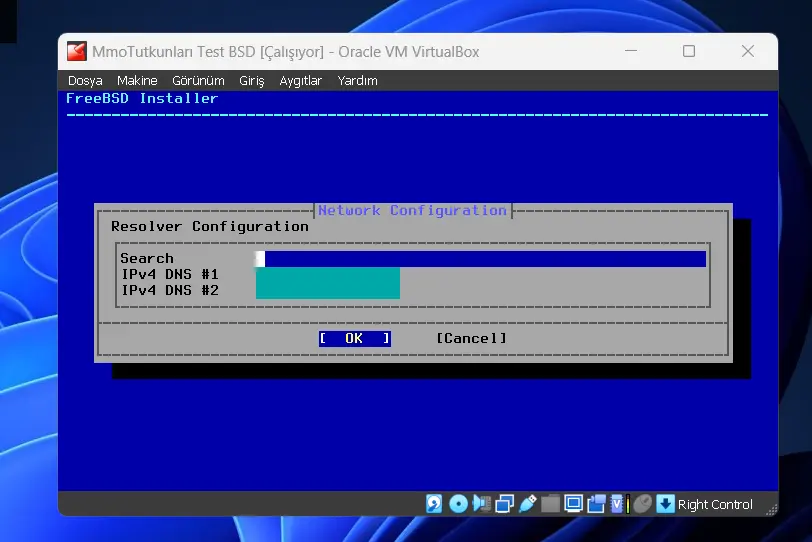Click the window resize grip corner
The image size is (812, 542).
pos(771,509)
